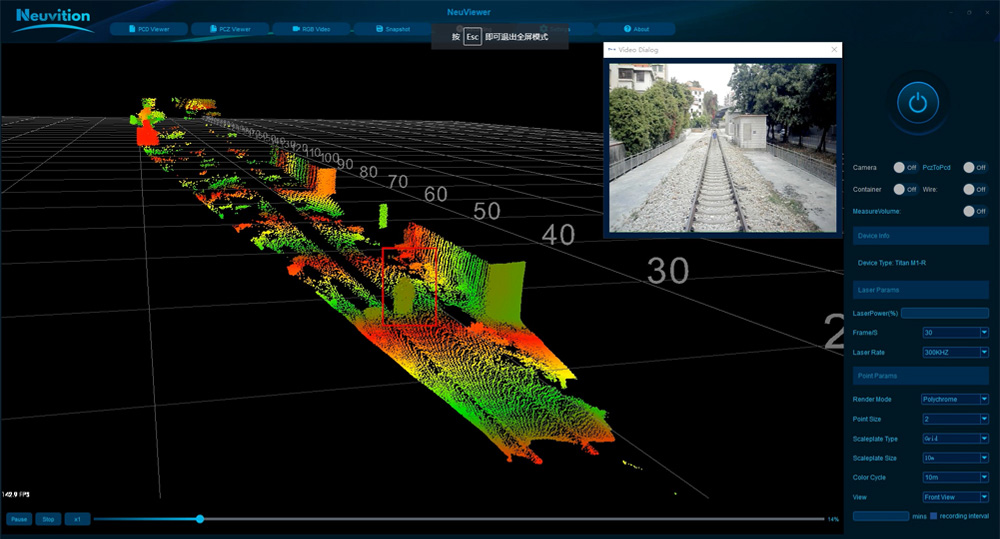Open the Laser Rate dropdown
The height and width of the screenshot is (539, 1000).
coord(955,352)
